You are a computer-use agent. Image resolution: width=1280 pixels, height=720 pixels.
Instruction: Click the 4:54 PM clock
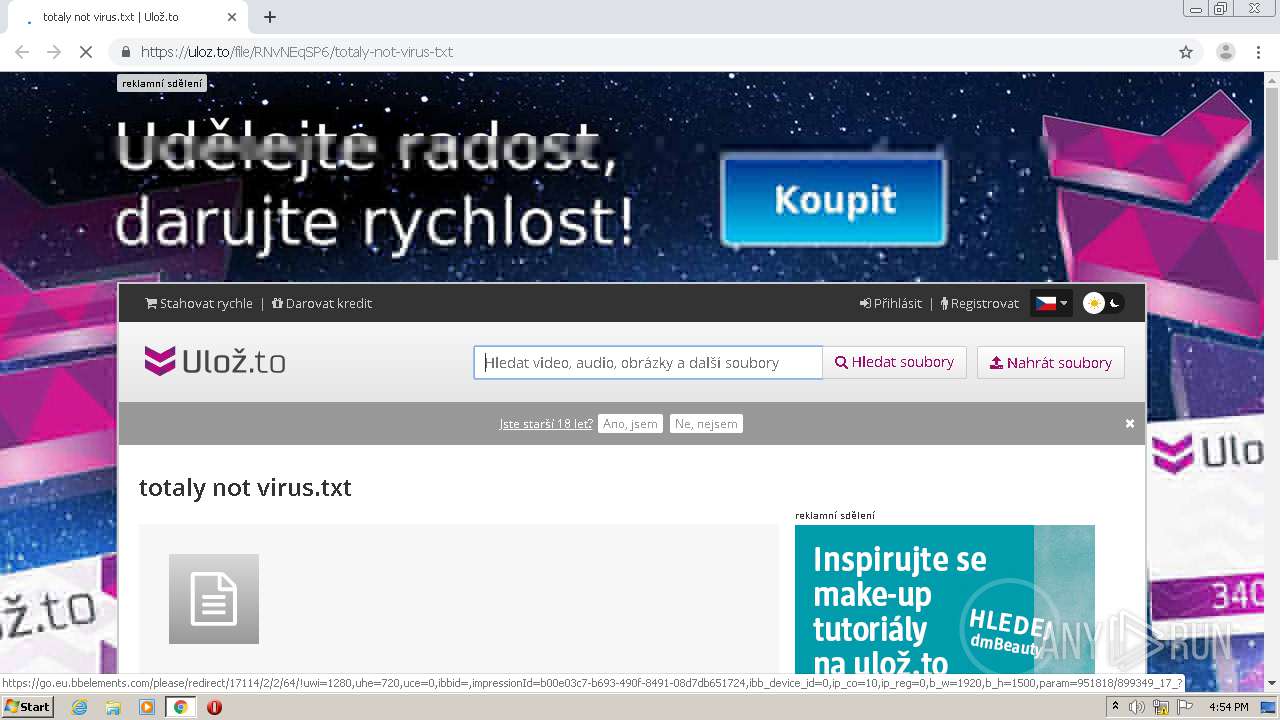point(1228,707)
